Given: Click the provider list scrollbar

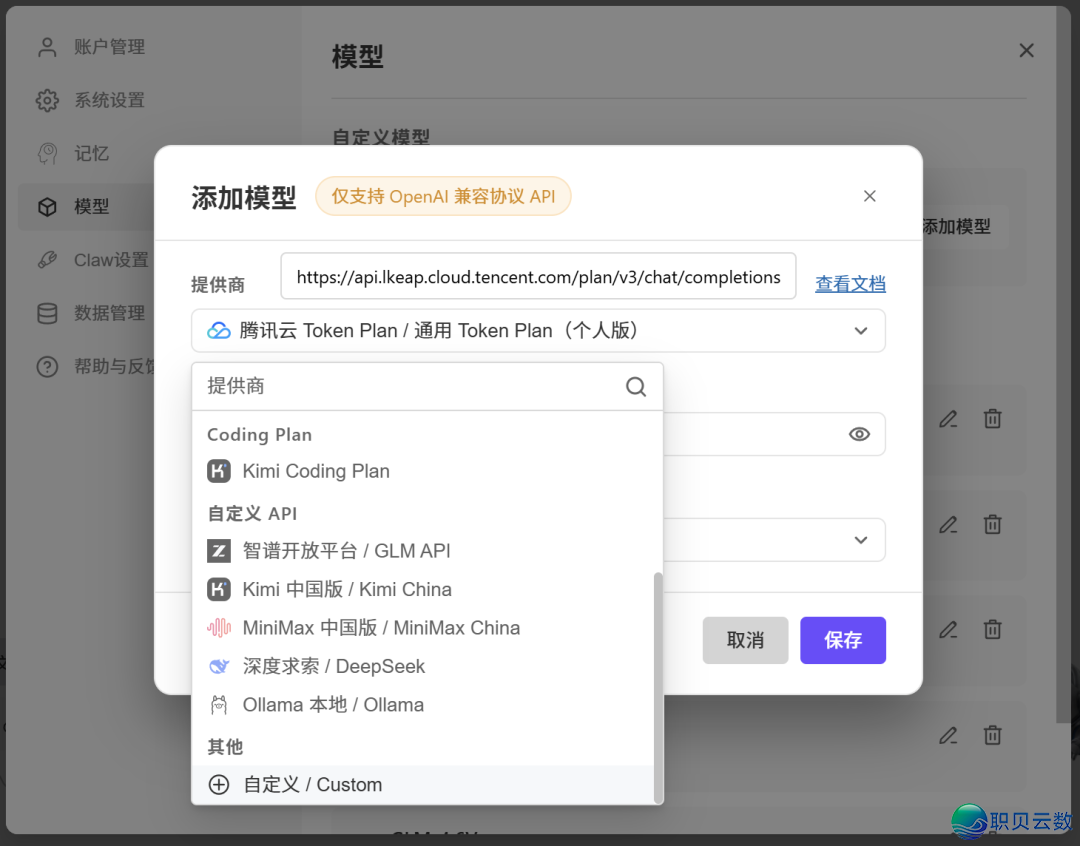Looking at the screenshot, I should tap(658, 688).
